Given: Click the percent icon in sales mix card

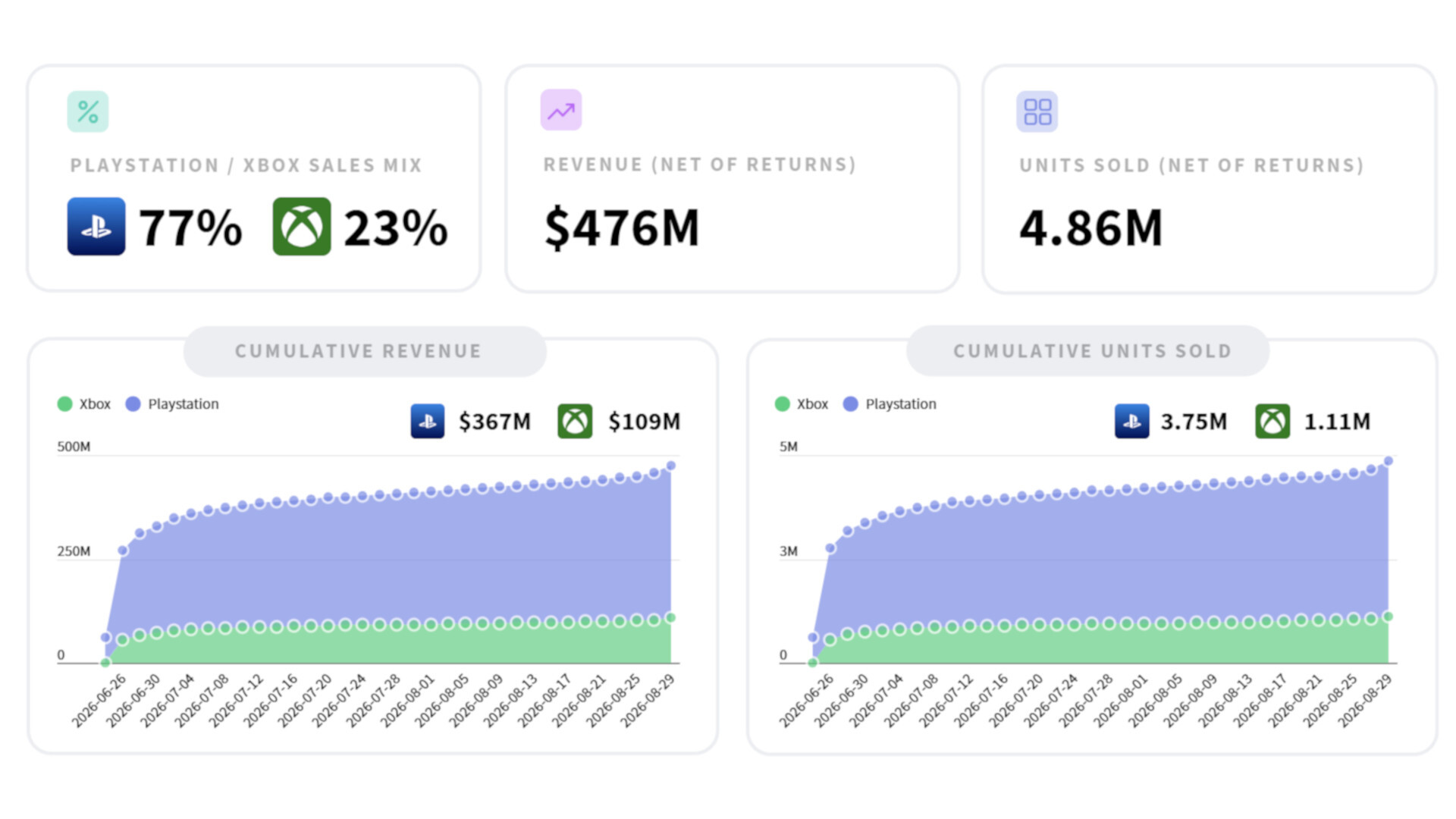Looking at the screenshot, I should [x=88, y=111].
